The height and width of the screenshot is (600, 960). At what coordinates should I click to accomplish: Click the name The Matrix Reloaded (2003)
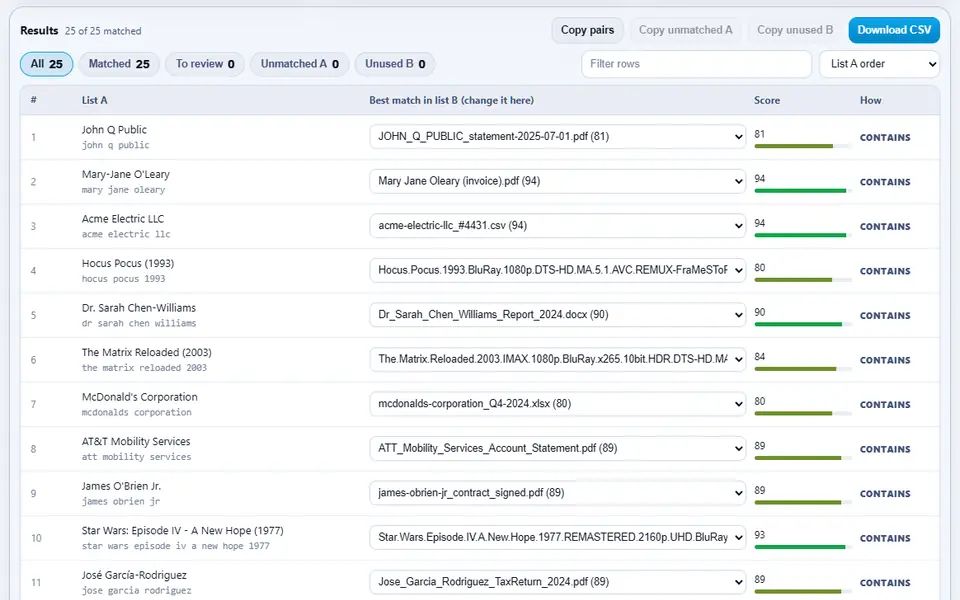point(147,353)
